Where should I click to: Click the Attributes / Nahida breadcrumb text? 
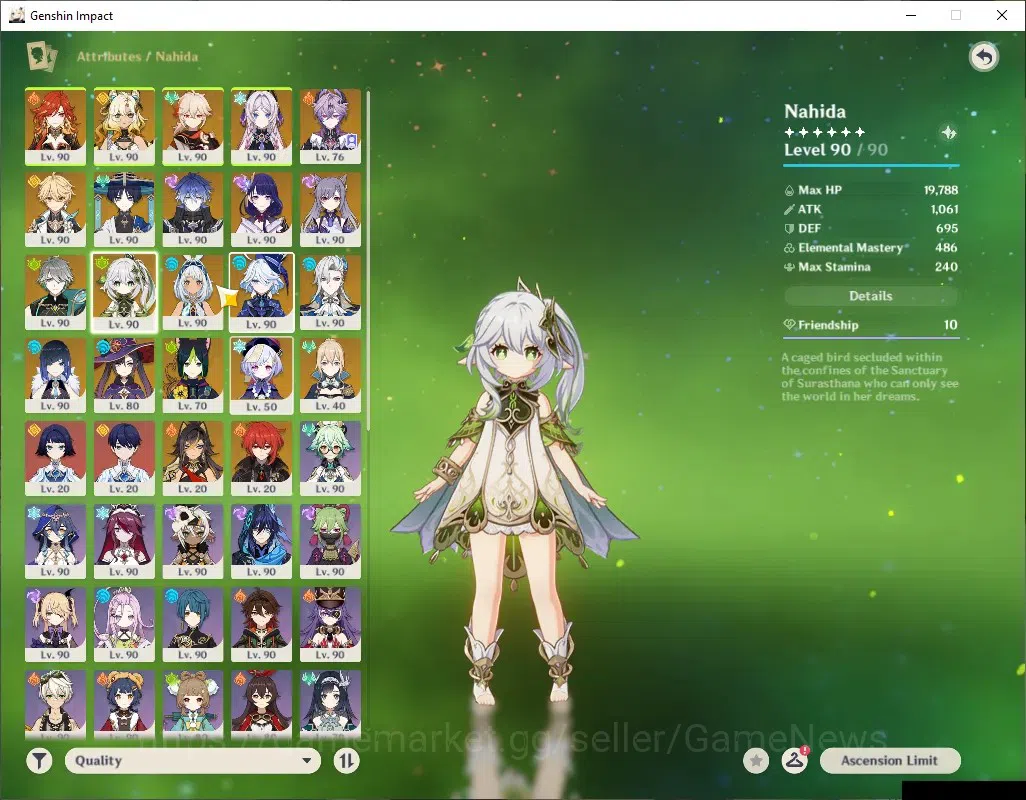[x=137, y=56]
